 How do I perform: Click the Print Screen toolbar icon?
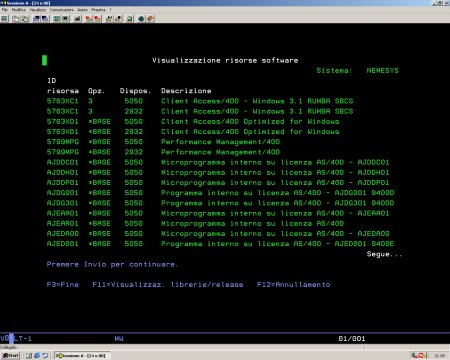coord(4,19)
